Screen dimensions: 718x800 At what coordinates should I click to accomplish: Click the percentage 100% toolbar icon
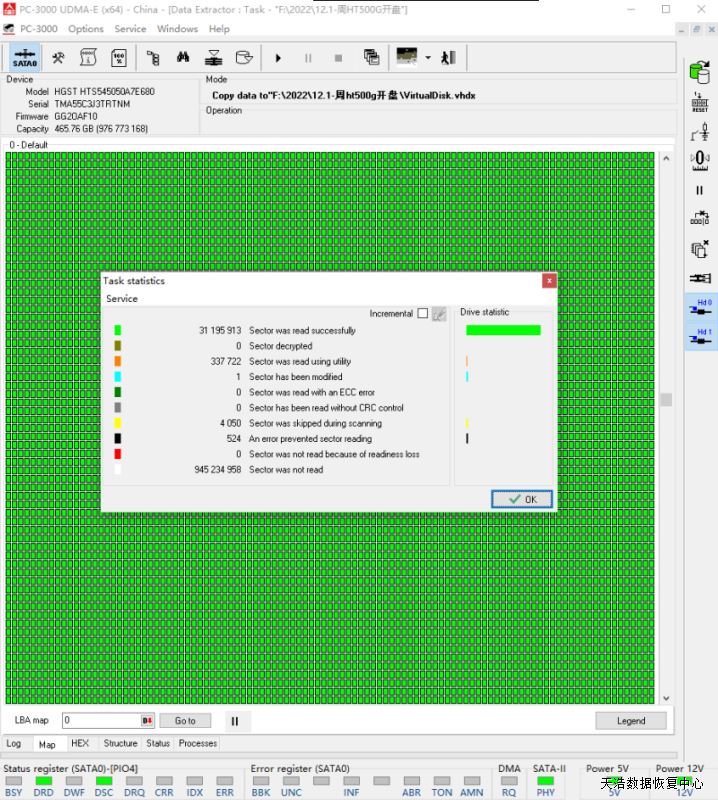(x=118, y=57)
